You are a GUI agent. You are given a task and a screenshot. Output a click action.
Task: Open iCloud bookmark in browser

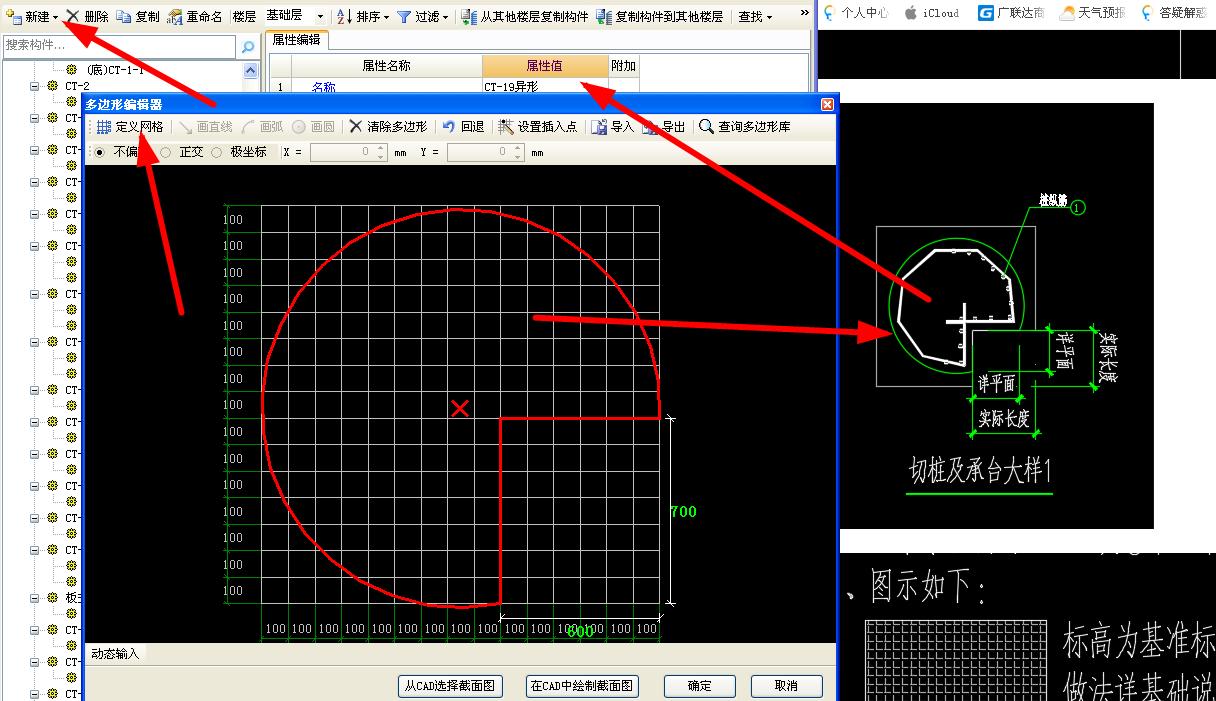click(x=931, y=13)
